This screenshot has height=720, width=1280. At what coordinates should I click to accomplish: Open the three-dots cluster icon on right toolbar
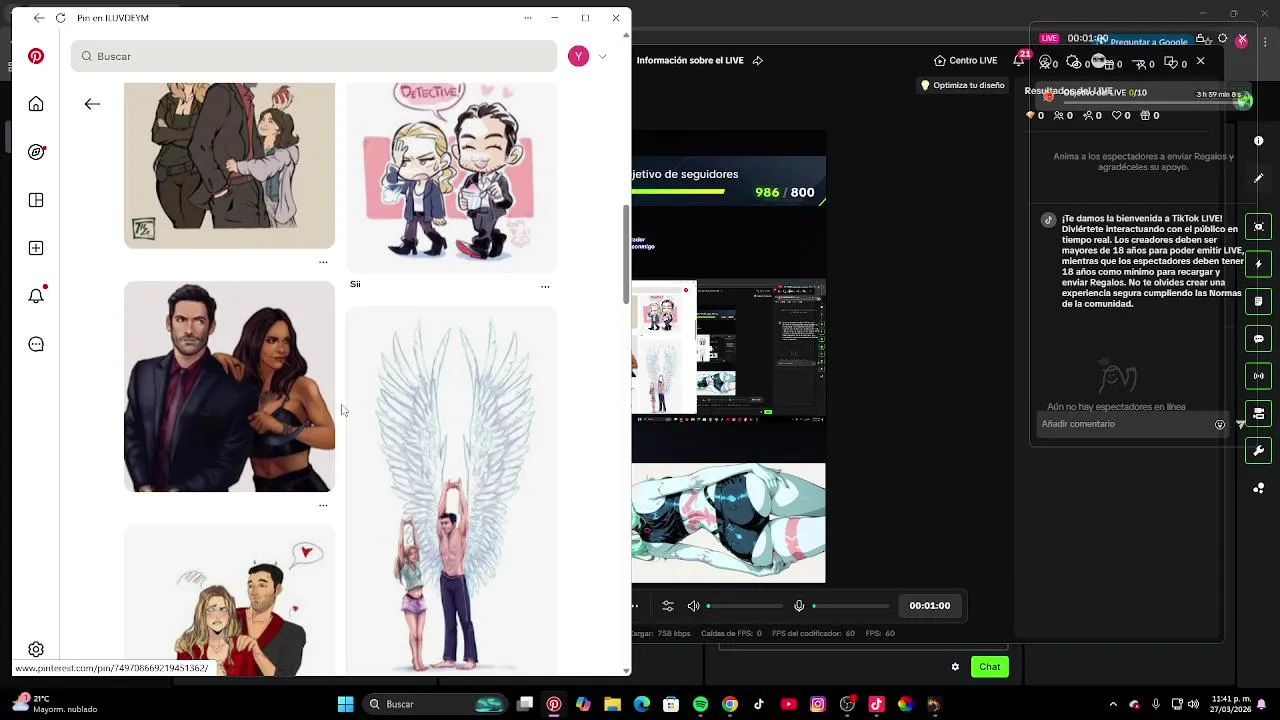click(x=1259, y=488)
